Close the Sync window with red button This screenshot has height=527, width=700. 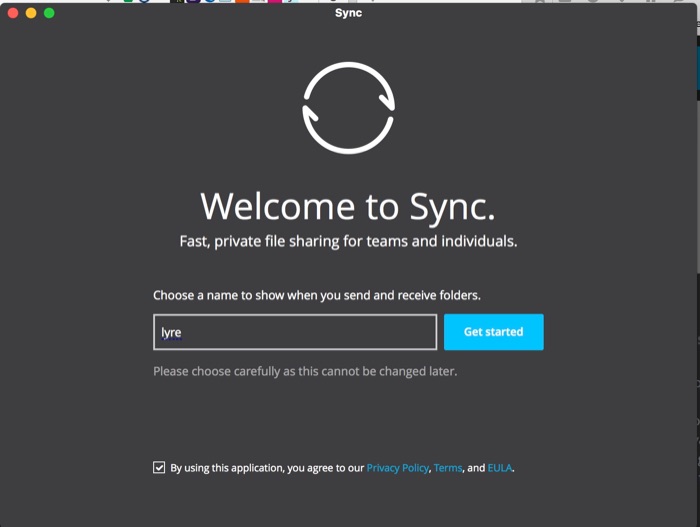[14, 13]
